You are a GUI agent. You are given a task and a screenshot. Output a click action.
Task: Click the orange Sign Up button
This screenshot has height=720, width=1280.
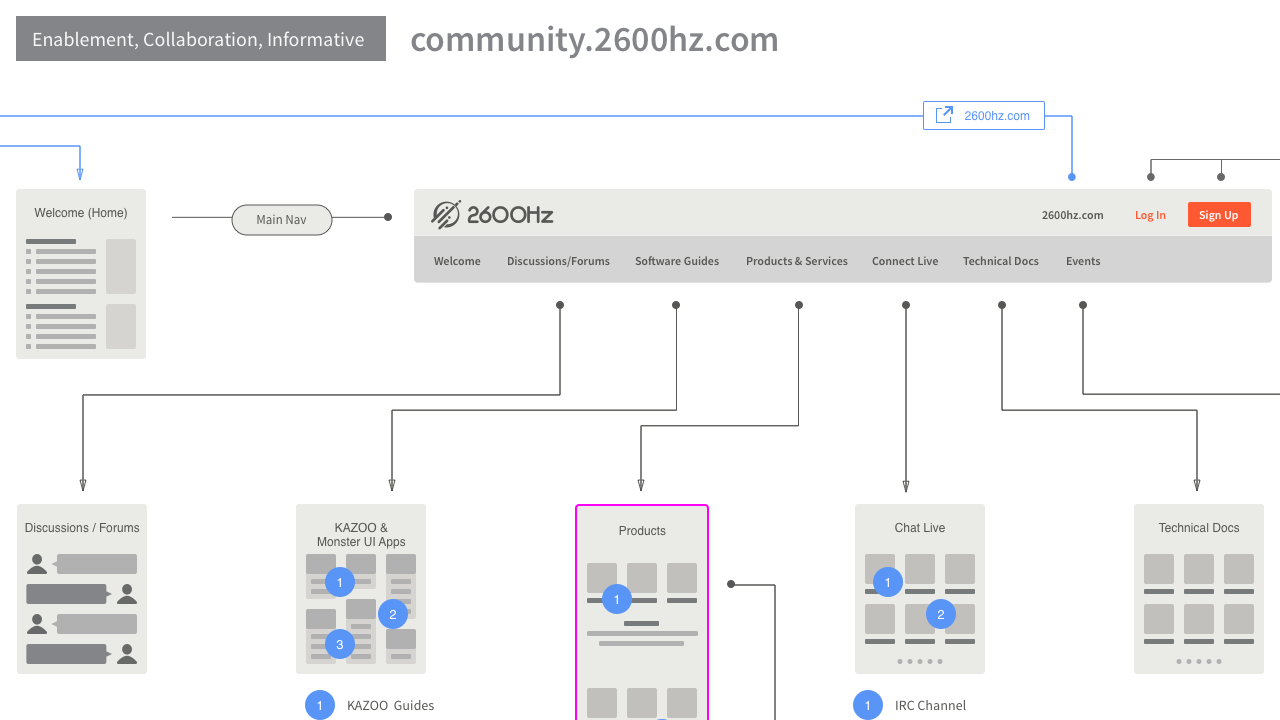(1219, 214)
